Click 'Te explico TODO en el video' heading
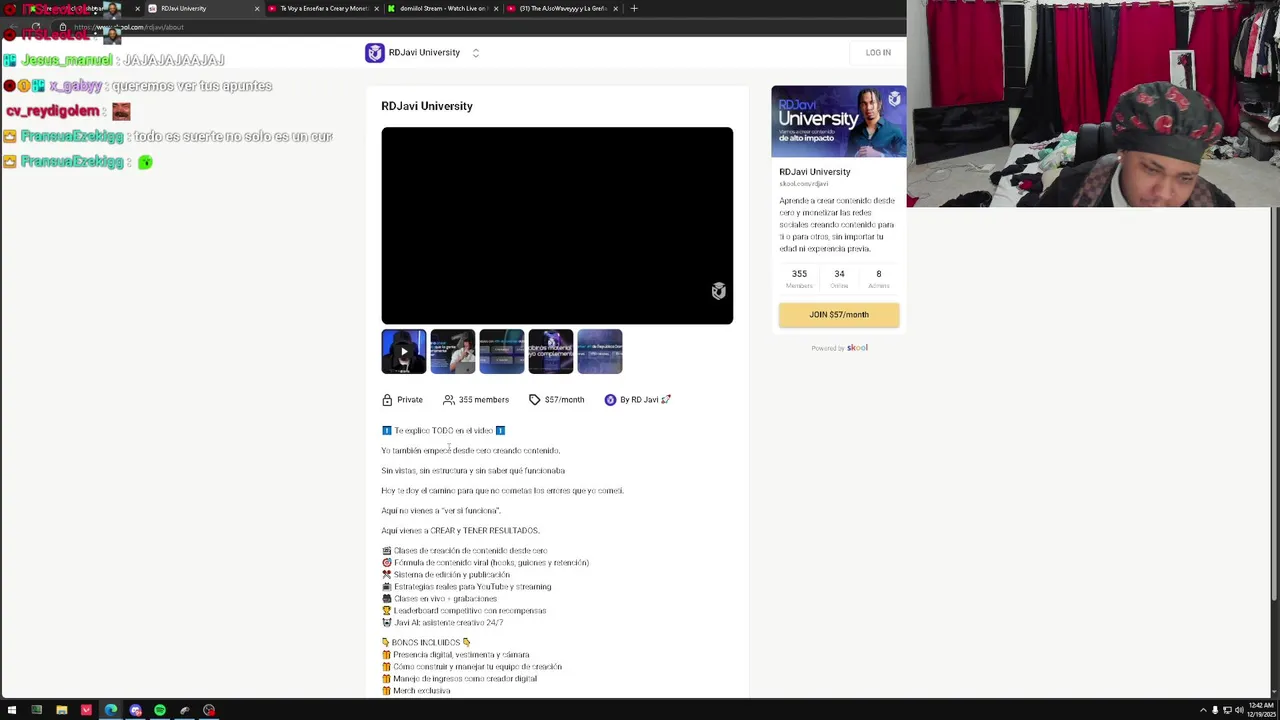Image resolution: width=1280 pixels, height=720 pixels. pyautogui.click(x=443, y=431)
